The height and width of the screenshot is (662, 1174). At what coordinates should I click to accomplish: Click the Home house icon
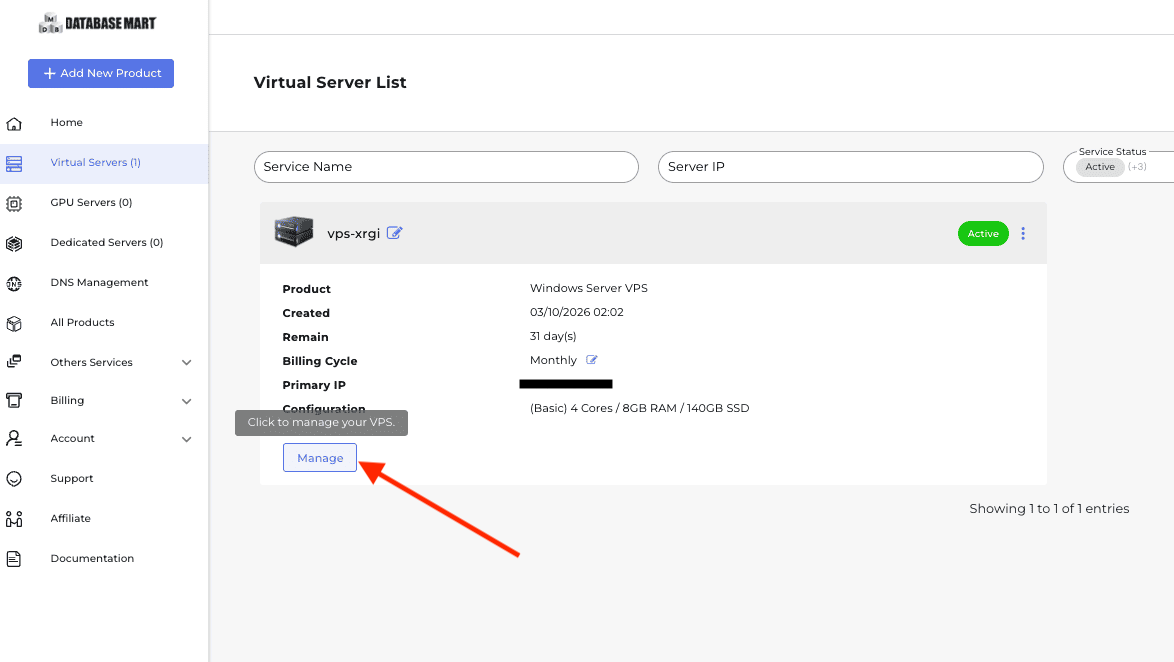coord(14,124)
